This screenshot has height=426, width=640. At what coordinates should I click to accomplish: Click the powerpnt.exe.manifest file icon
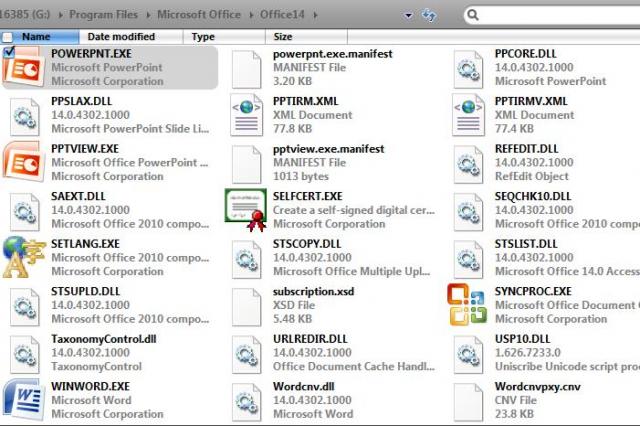[x=246, y=69]
